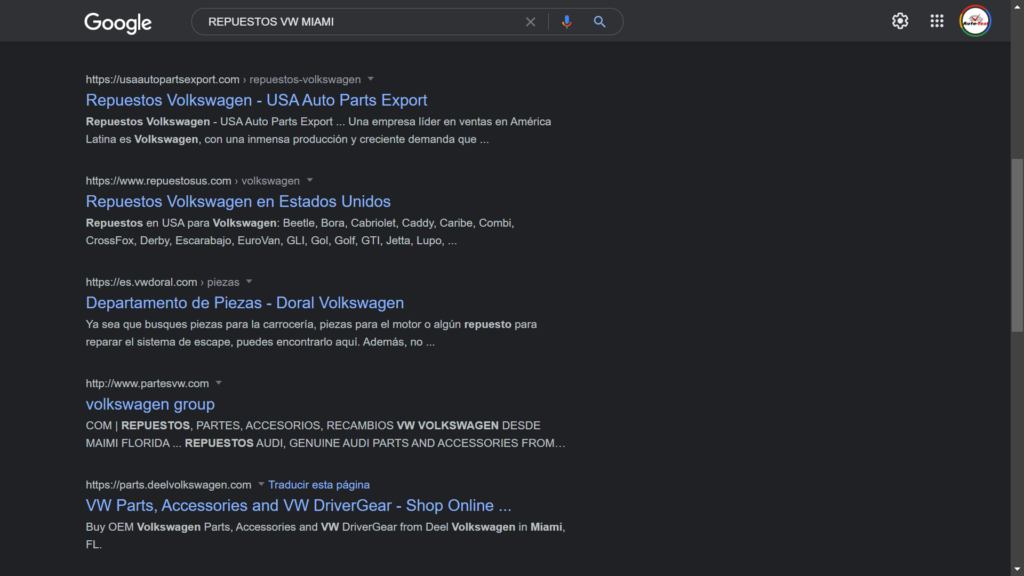1024x576 pixels.
Task: Open VW Parts, Accessories and VW DriverGear
Action: [298, 506]
